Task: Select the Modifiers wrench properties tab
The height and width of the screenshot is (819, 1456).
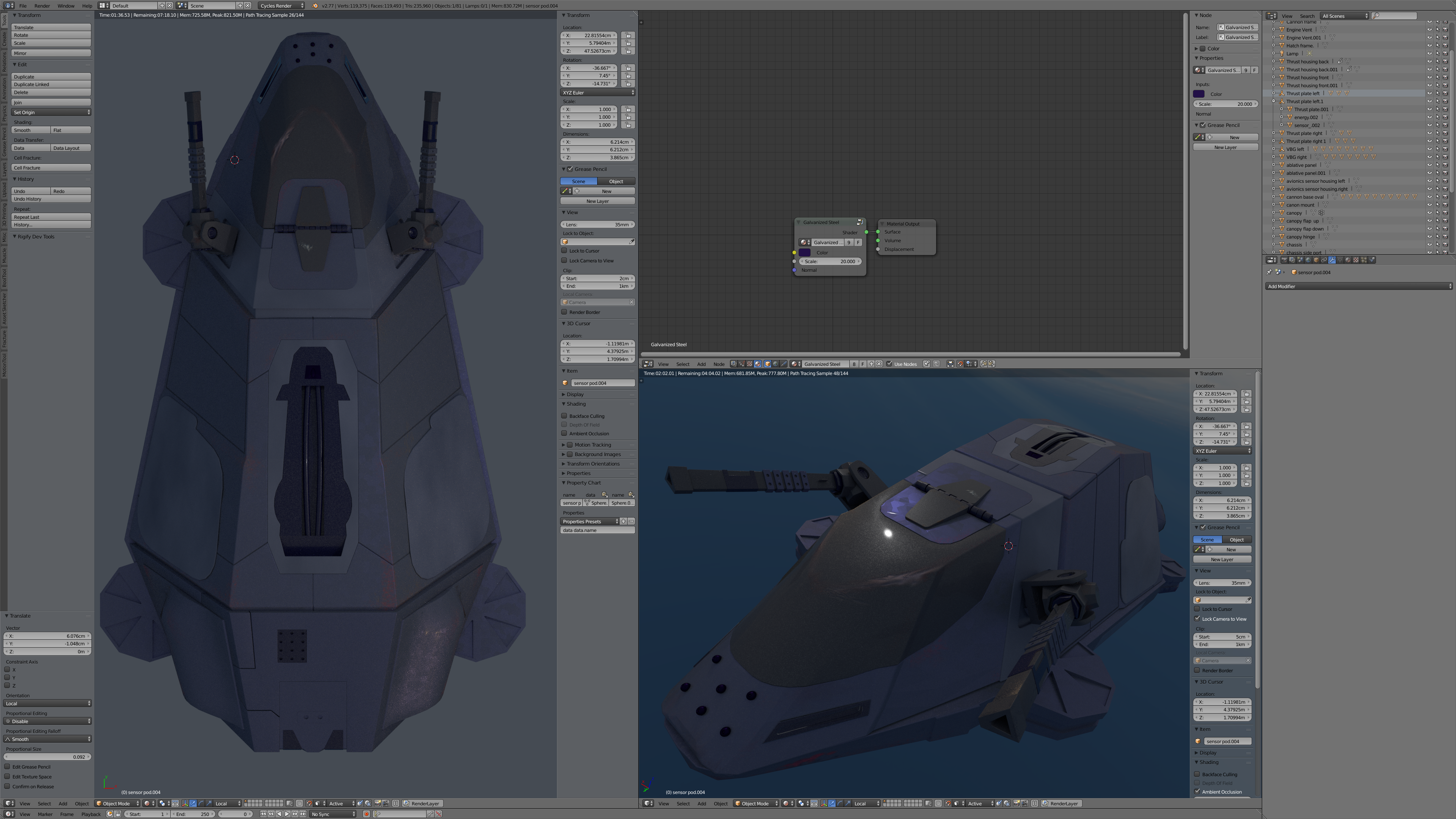Action: tap(1332, 260)
